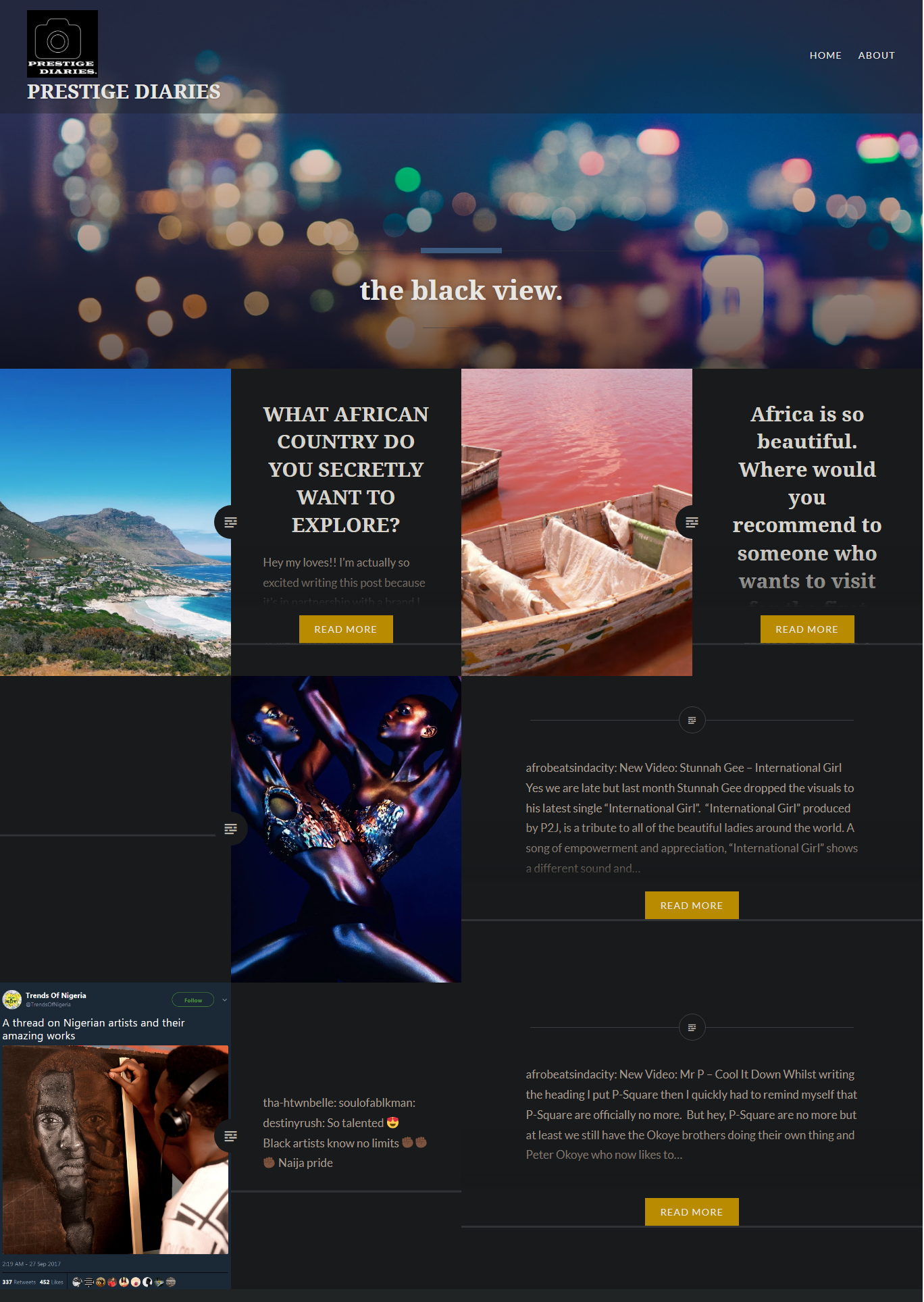The width and height of the screenshot is (924, 1302).
Task: Click post-format icon left of the dancers image
Action: (x=230, y=829)
